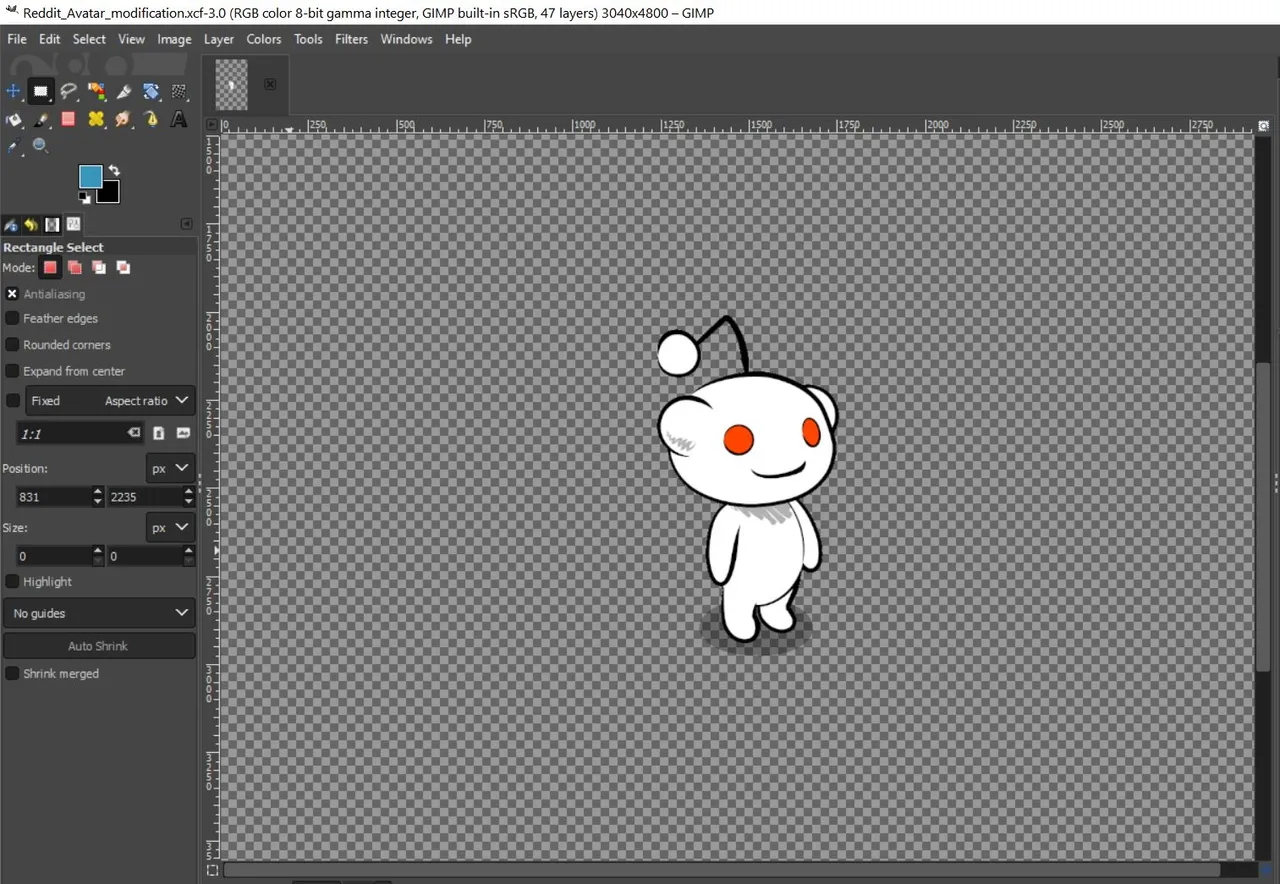1280x884 pixels.
Task: Select the Bucket Fill tool
Action: point(13,119)
